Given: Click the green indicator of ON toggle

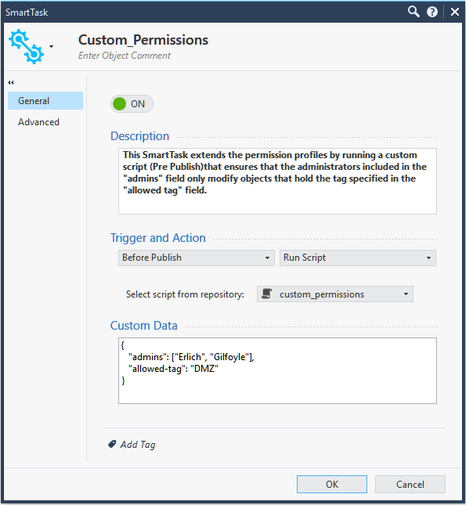Looking at the screenshot, I should click(x=119, y=104).
